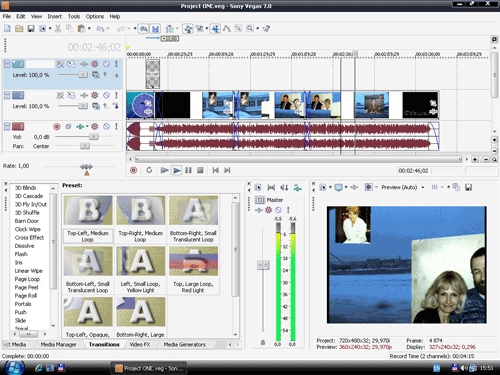The height and width of the screenshot is (375, 500).
Task: Minimize video track 1 height
Action: [x=7, y=62]
